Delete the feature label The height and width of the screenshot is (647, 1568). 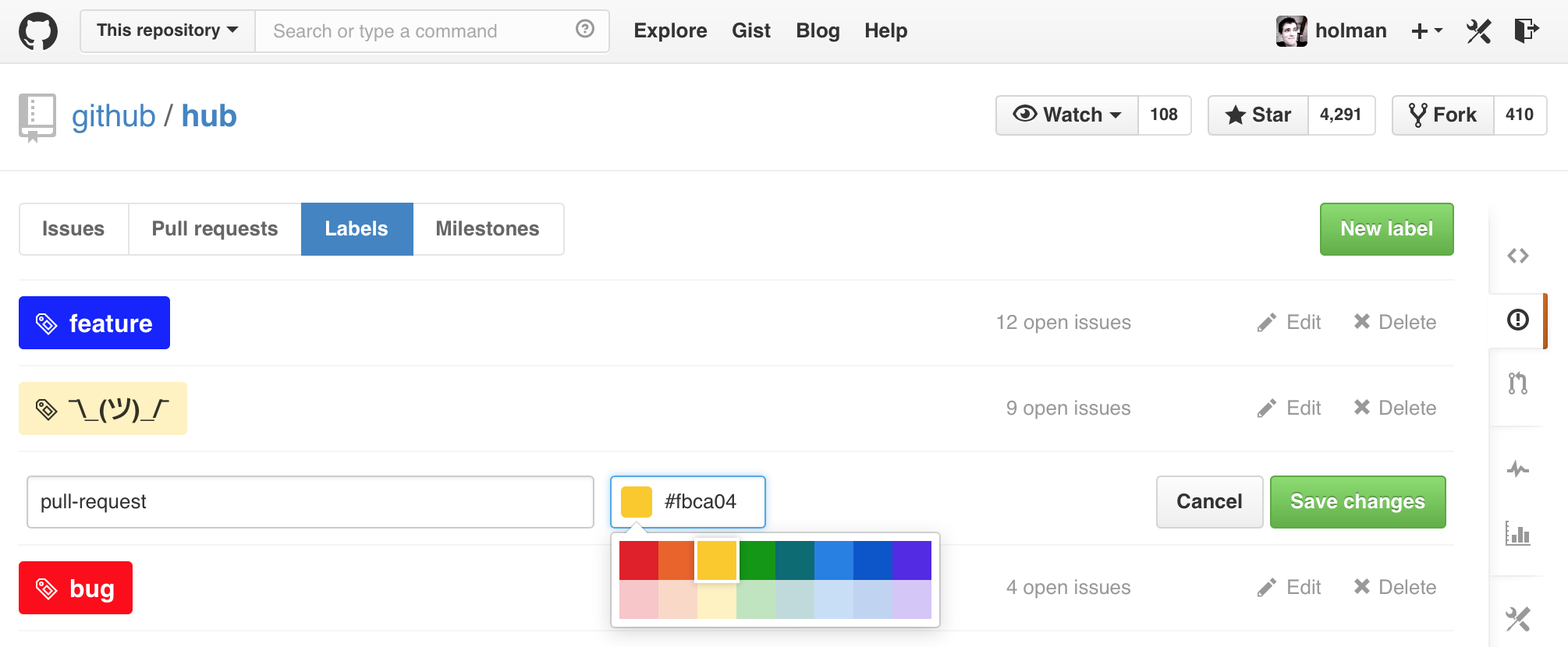click(x=1395, y=323)
